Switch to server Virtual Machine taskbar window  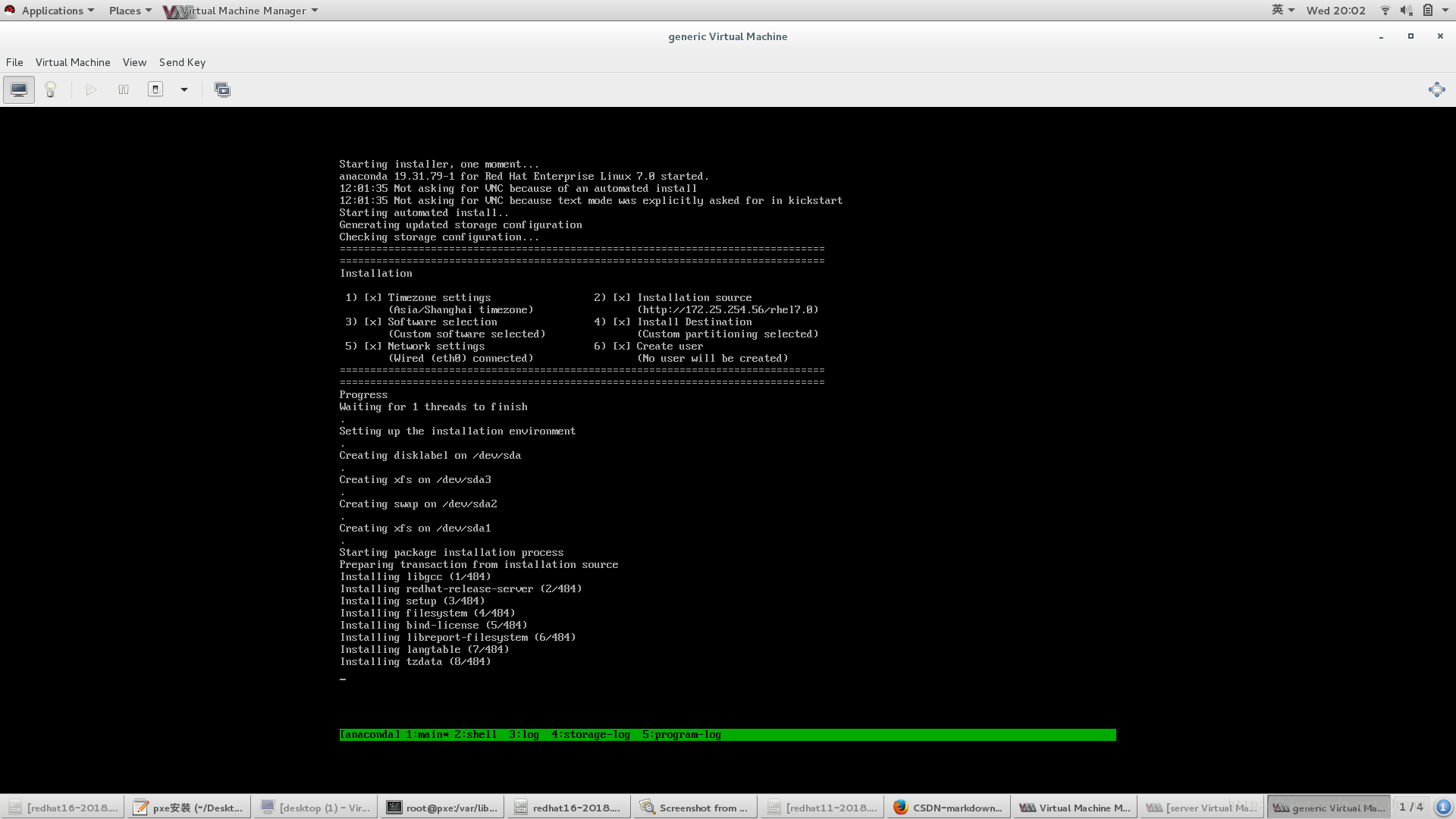point(1202,808)
